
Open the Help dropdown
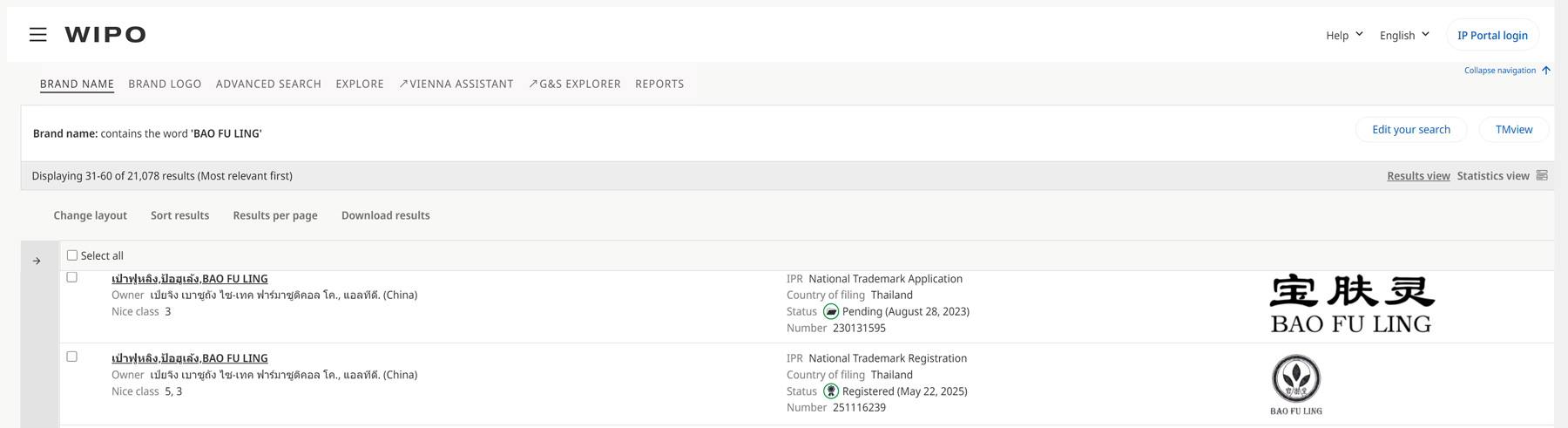1344,35
